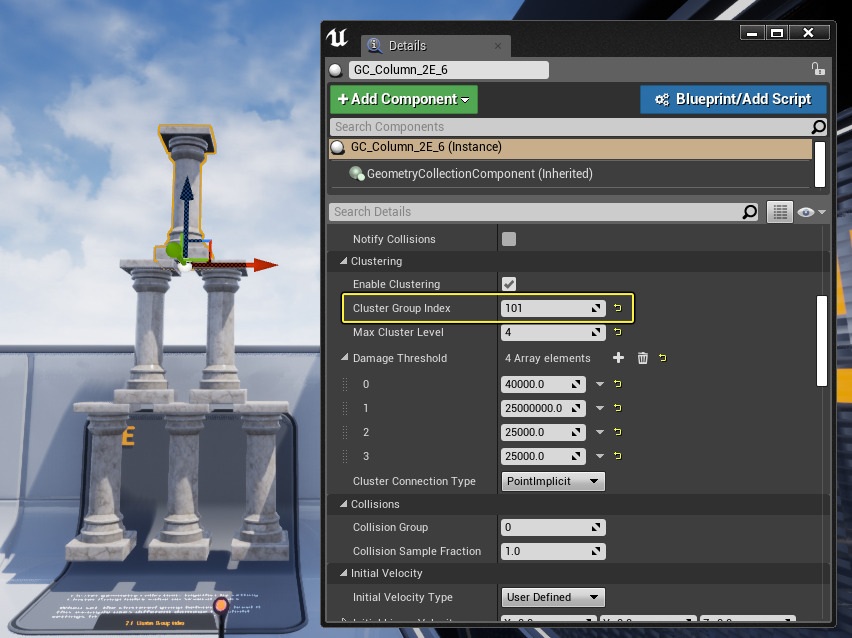
Task: Reset Max Cluster Level to default
Action: pyautogui.click(x=618, y=332)
